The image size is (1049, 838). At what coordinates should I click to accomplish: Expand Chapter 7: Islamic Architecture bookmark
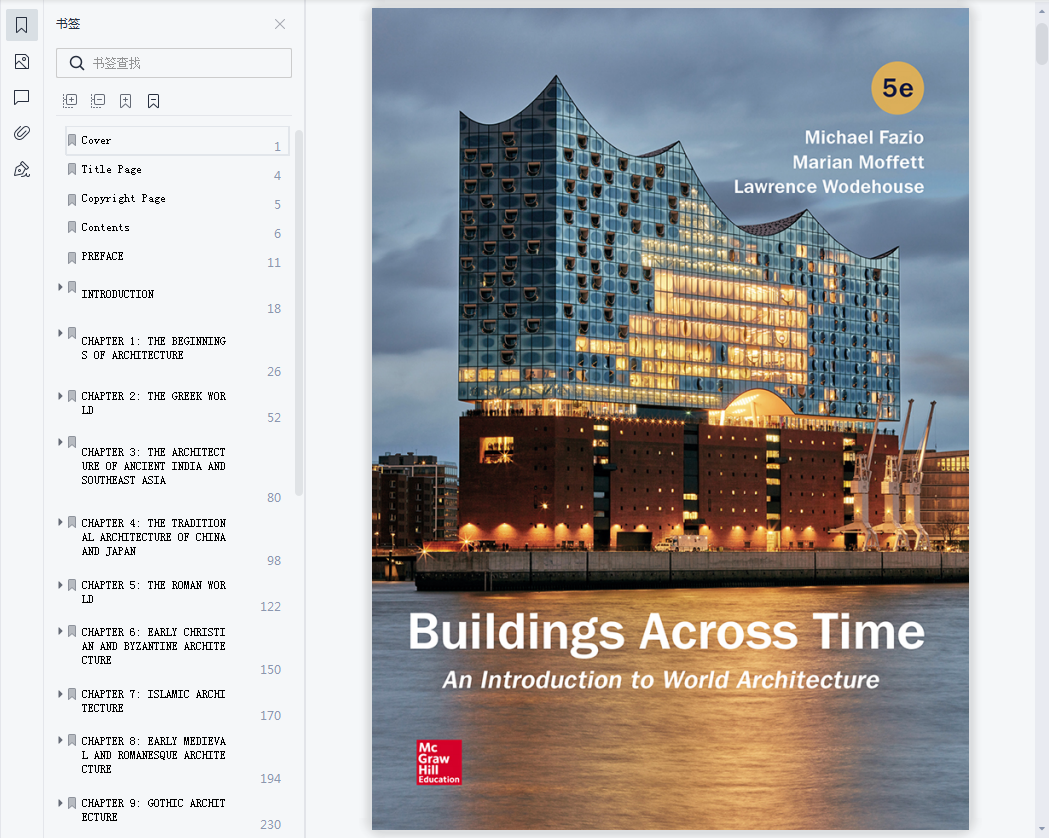click(x=60, y=694)
